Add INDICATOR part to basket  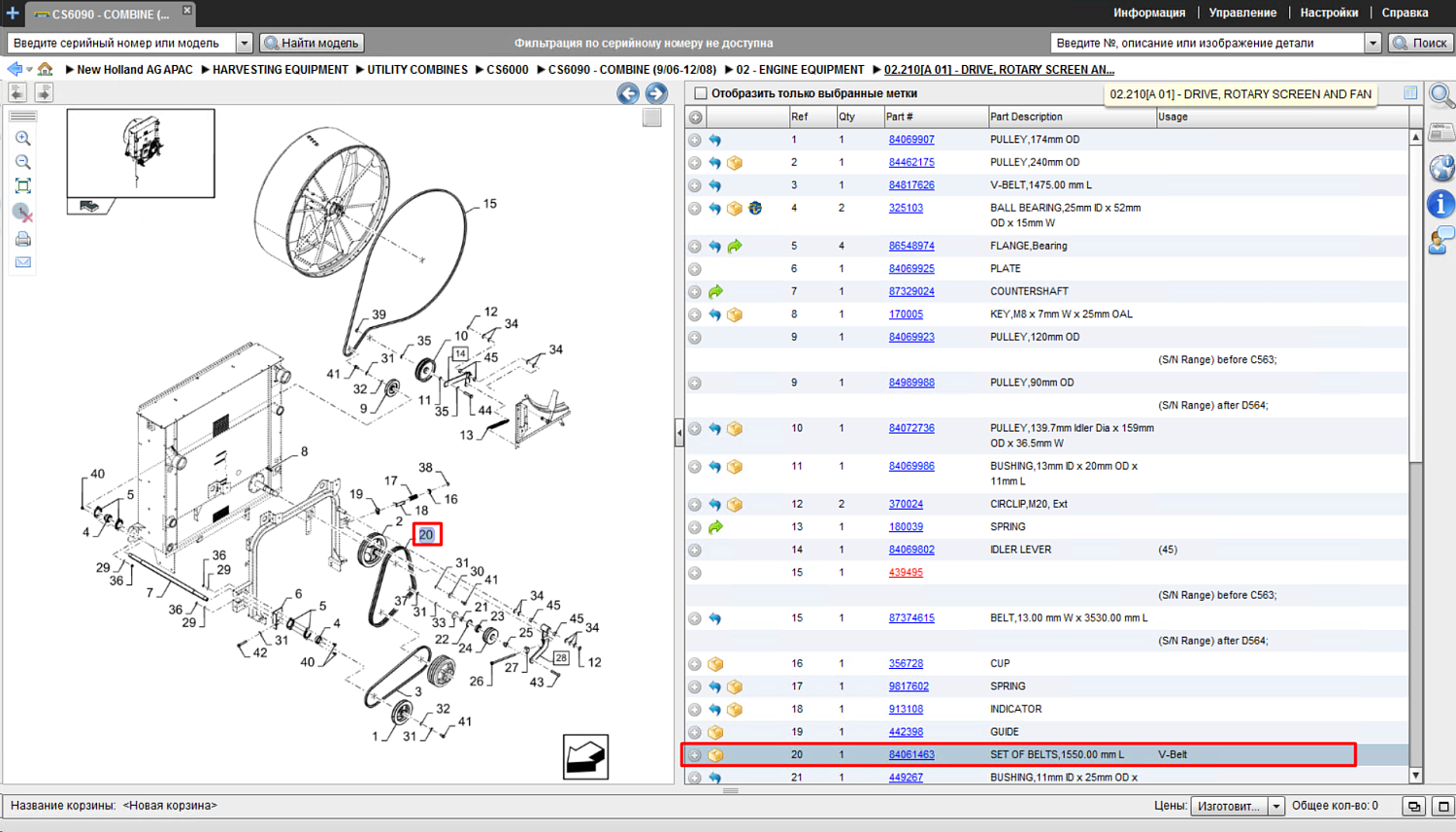coord(695,710)
